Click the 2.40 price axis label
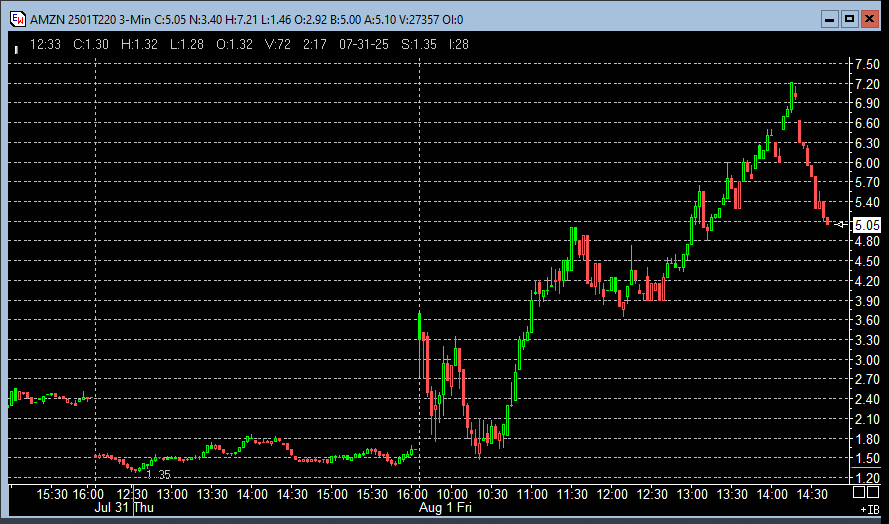The image size is (889, 524). click(x=867, y=399)
